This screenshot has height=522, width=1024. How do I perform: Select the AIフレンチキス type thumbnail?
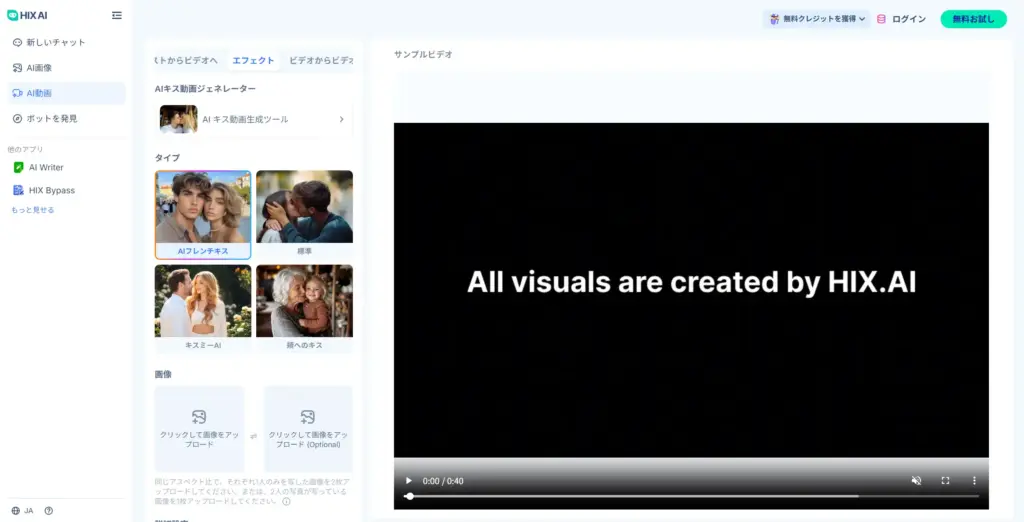pyautogui.click(x=203, y=215)
